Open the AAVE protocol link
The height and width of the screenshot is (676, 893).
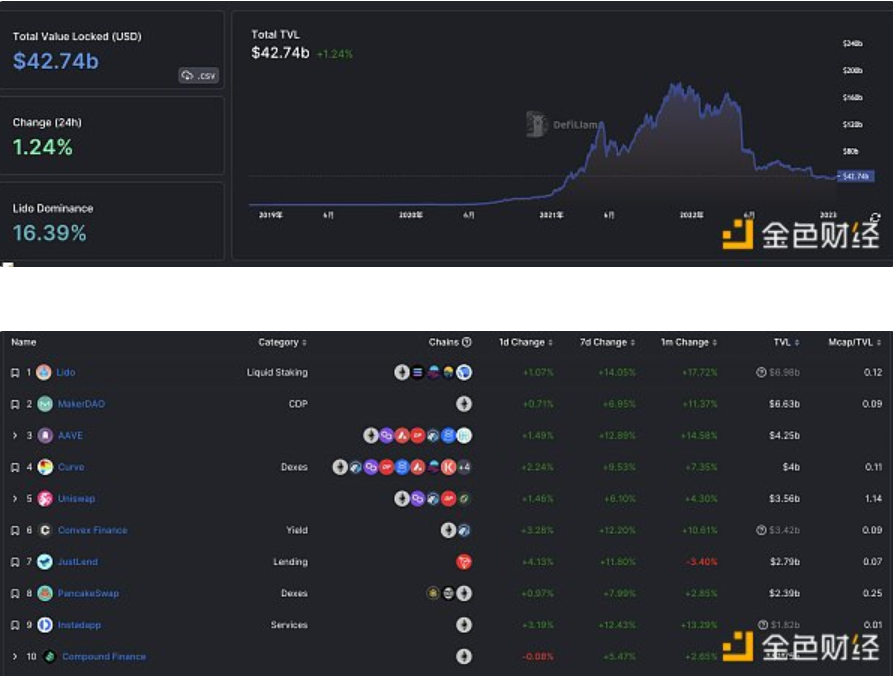tap(71, 436)
